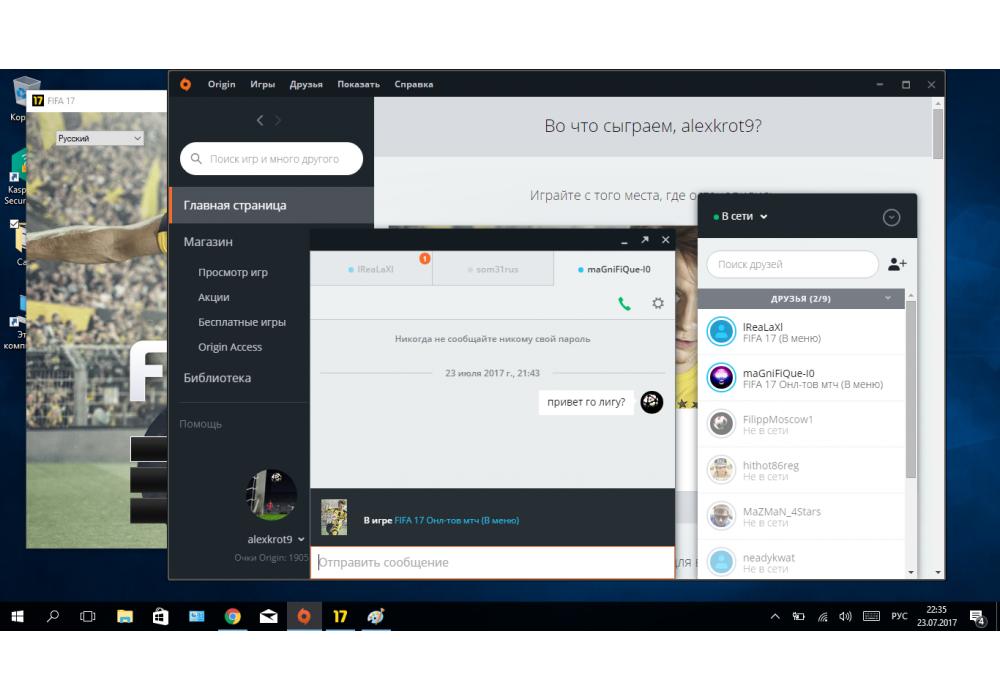Switch to the IReaLaXl chat tab
Image resolution: width=1000 pixels, height=700 pixels.
point(371,269)
